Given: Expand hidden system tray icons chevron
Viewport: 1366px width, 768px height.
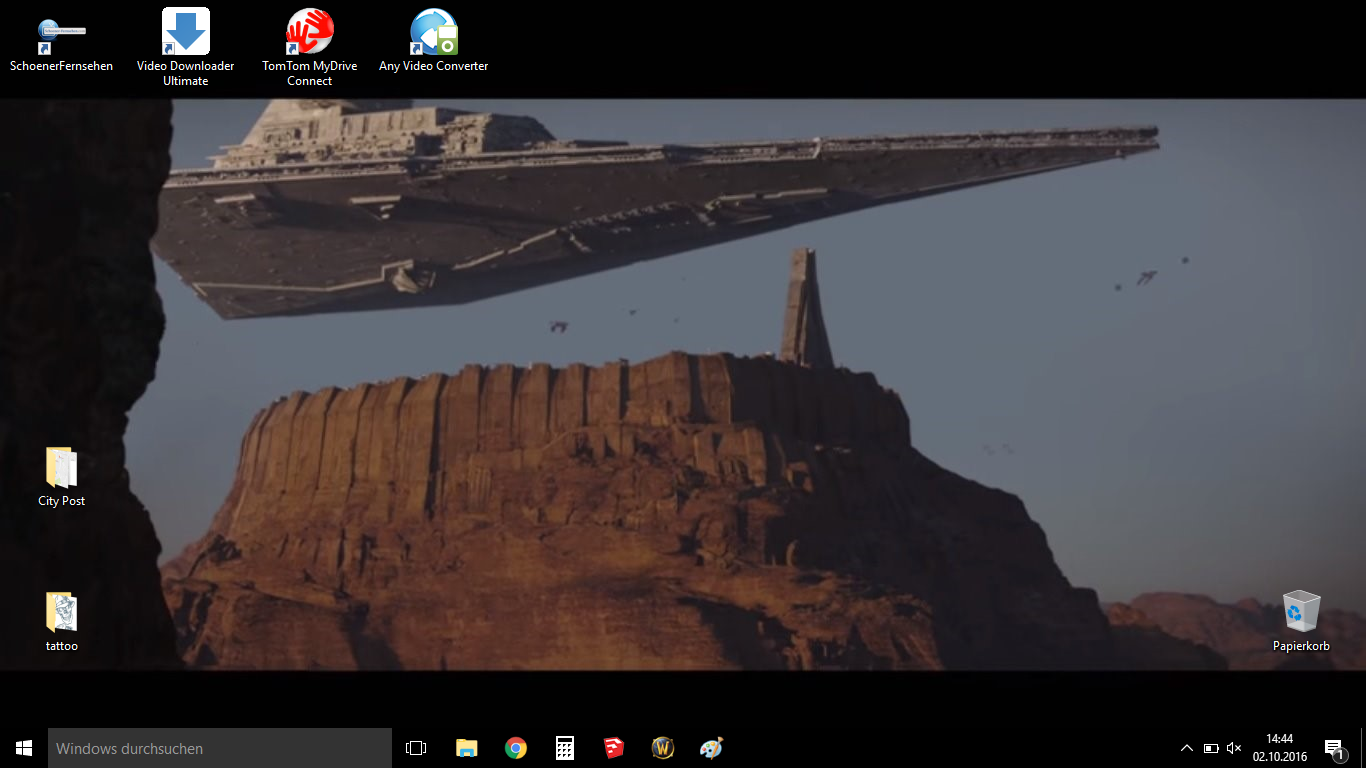Looking at the screenshot, I should (1187, 748).
